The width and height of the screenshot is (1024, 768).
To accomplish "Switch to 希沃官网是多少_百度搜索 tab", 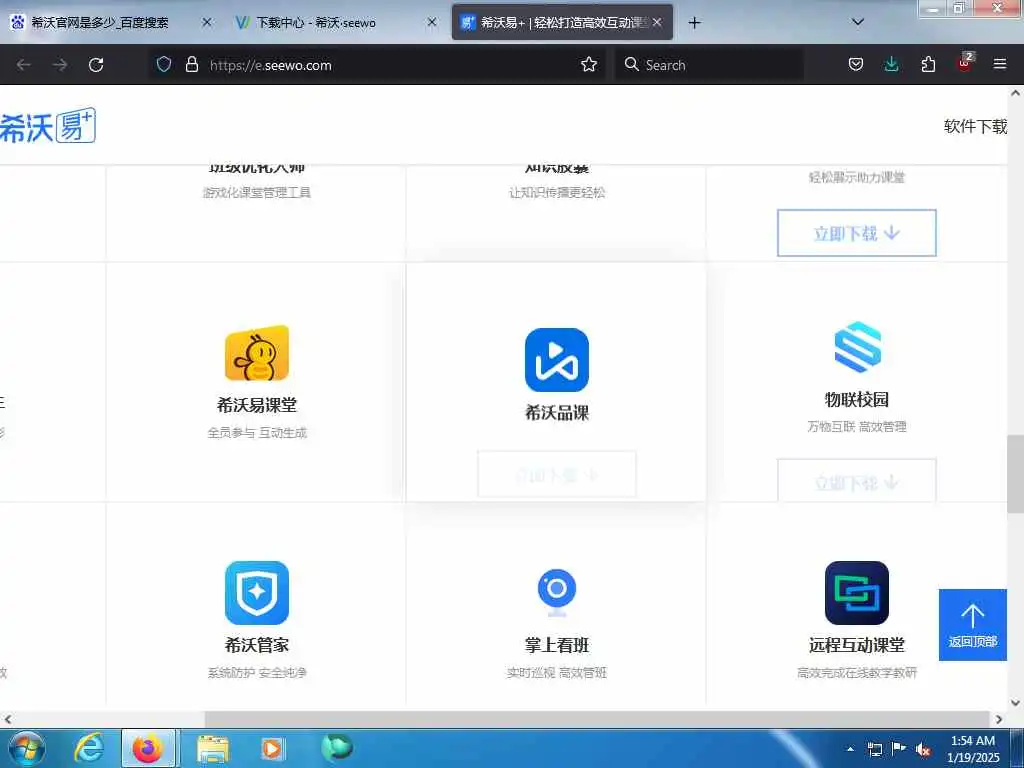I will (99, 23).
